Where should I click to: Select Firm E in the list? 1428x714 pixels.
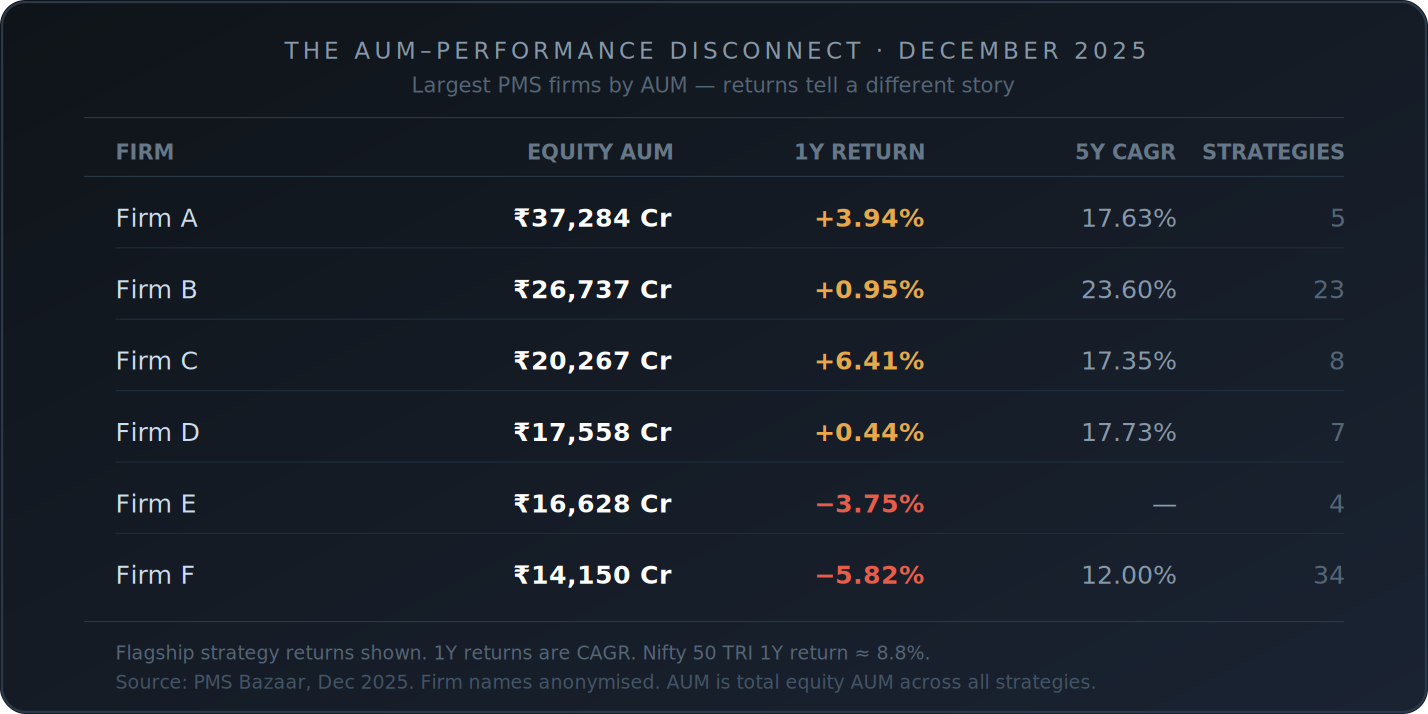click(x=156, y=504)
